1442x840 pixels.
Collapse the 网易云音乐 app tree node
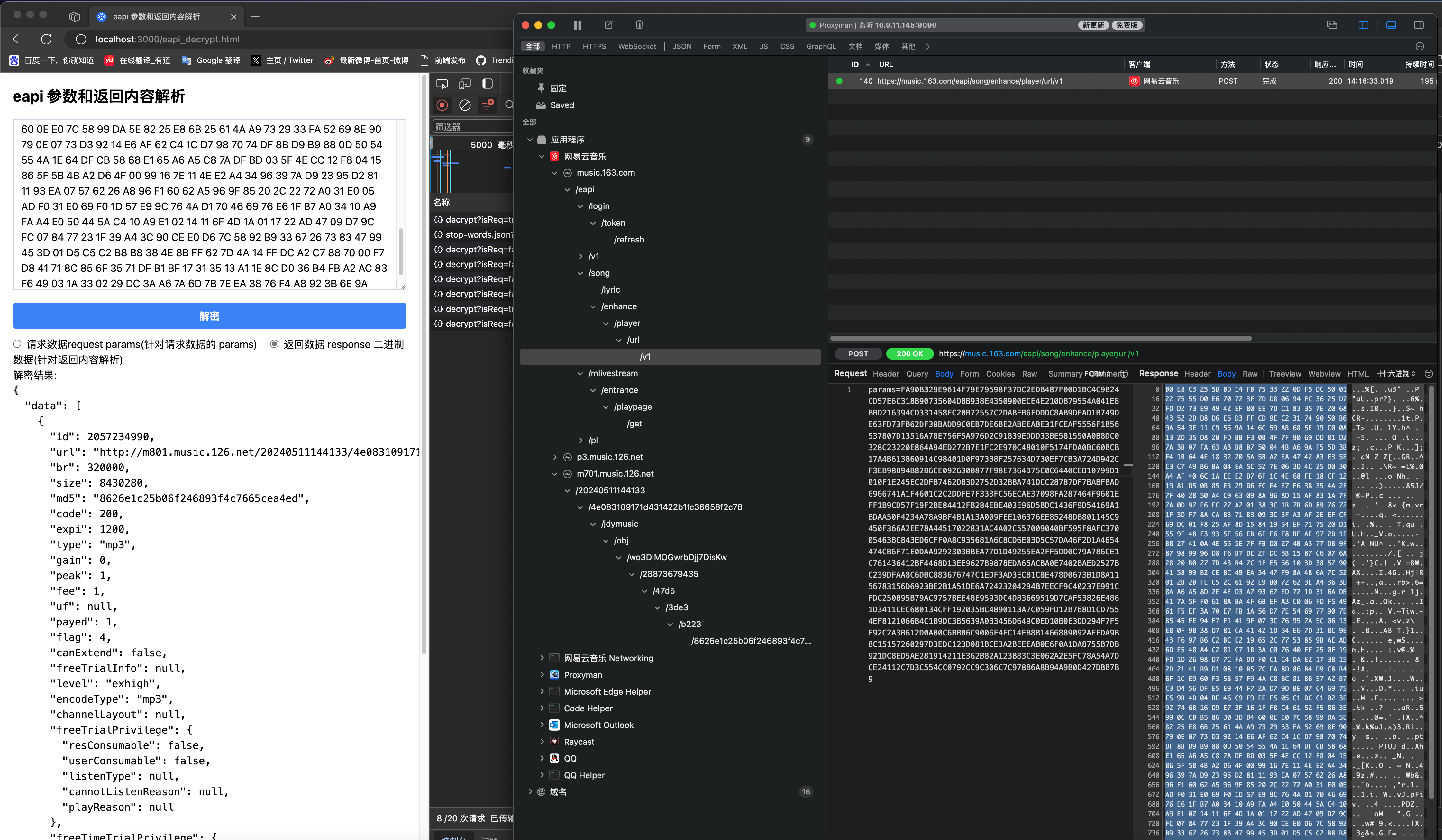click(541, 156)
